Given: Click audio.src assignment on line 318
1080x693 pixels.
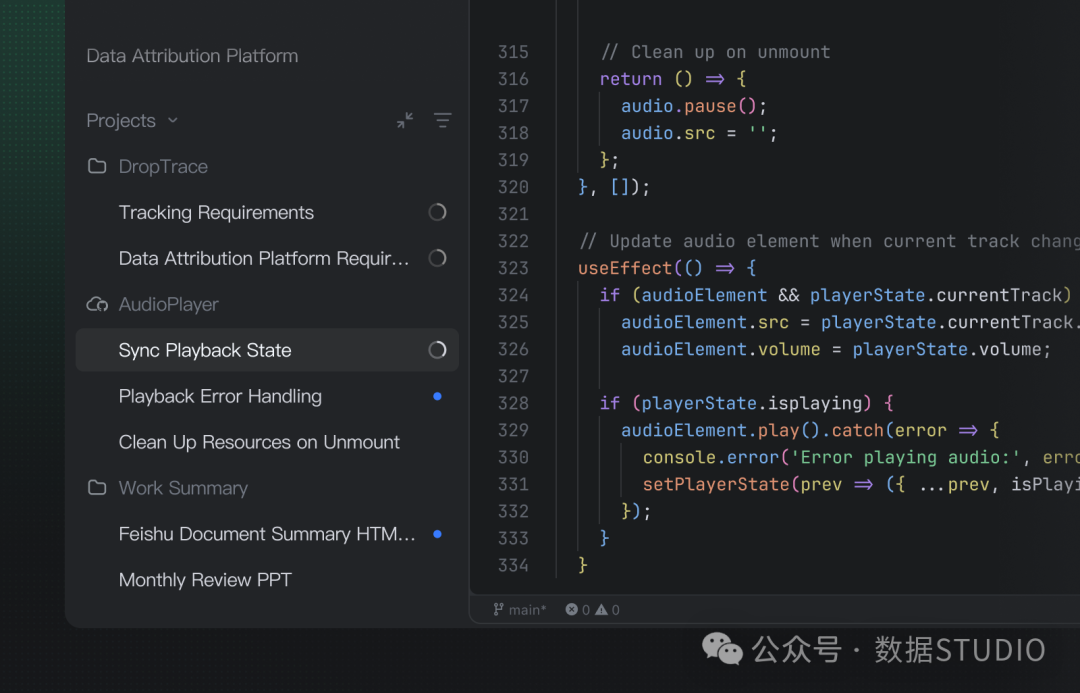Looking at the screenshot, I should click(x=699, y=133).
